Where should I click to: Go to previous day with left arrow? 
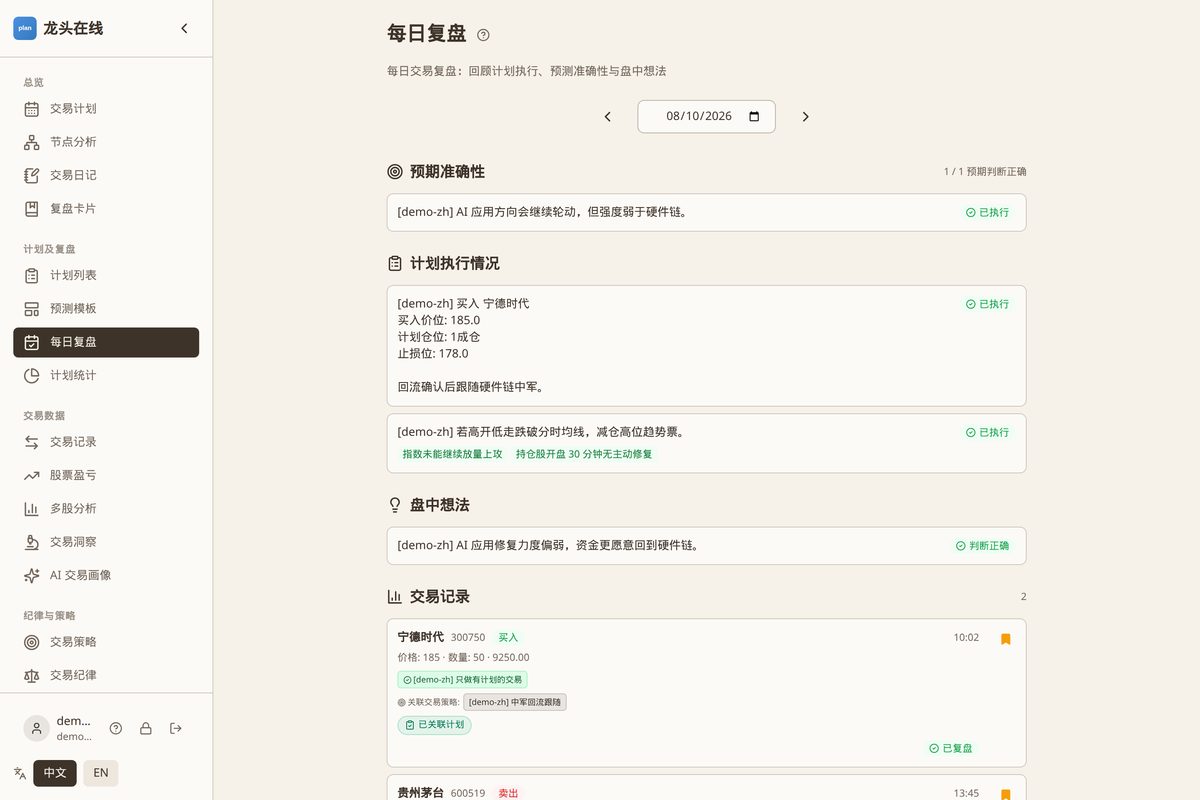(x=608, y=117)
